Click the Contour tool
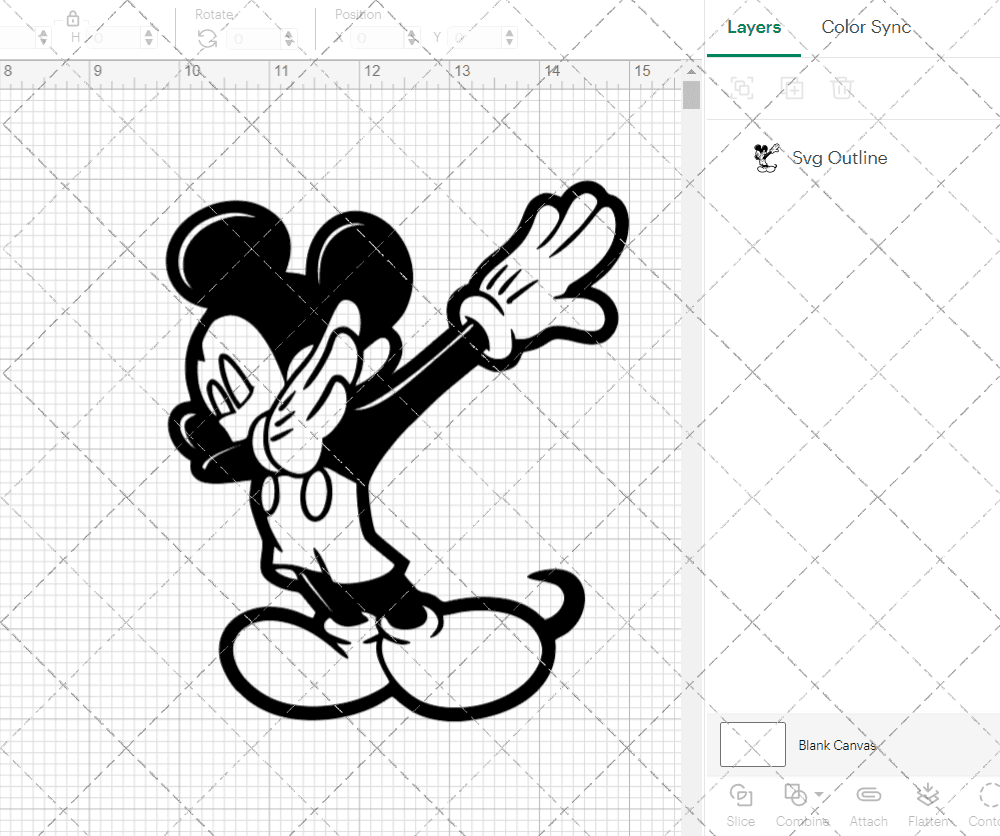The image size is (1000, 836). (985, 805)
